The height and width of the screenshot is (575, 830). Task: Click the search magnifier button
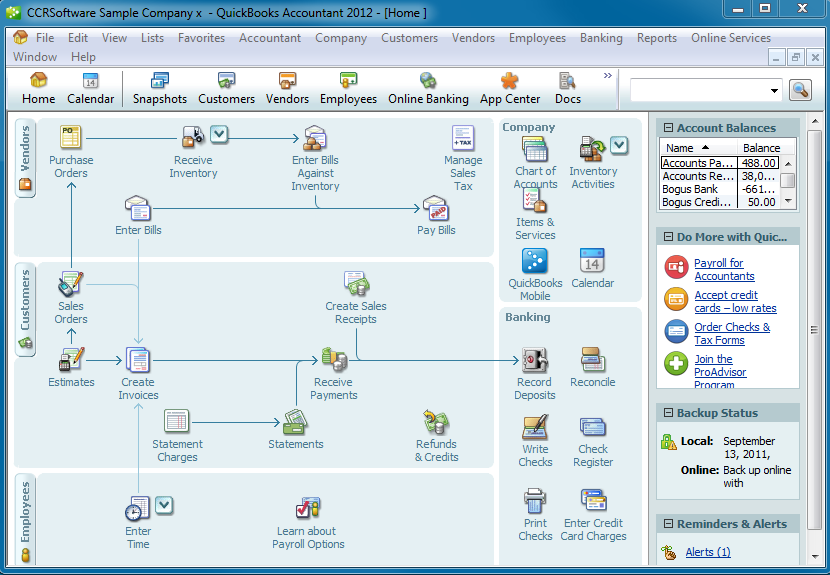tap(800, 90)
